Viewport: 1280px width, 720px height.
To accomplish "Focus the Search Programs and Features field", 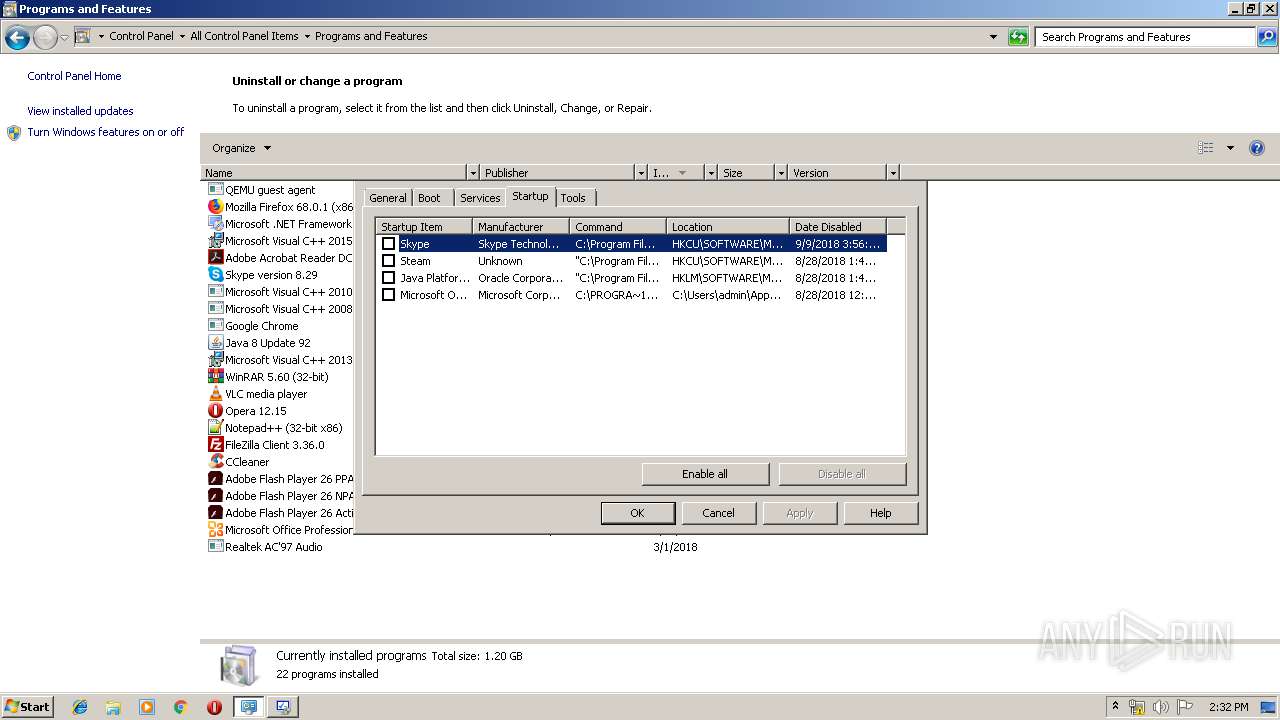I will coord(1145,37).
